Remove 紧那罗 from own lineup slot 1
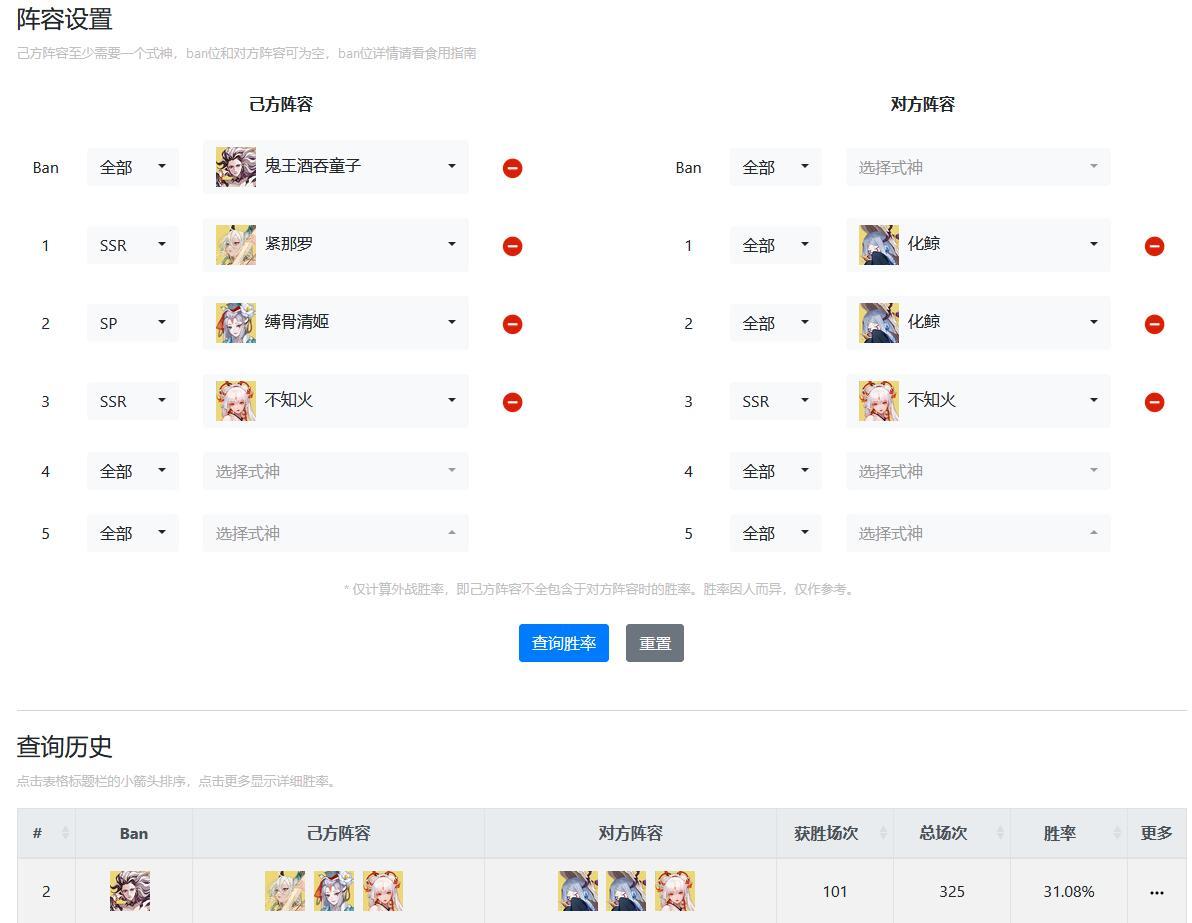1192x923 pixels. click(x=512, y=246)
